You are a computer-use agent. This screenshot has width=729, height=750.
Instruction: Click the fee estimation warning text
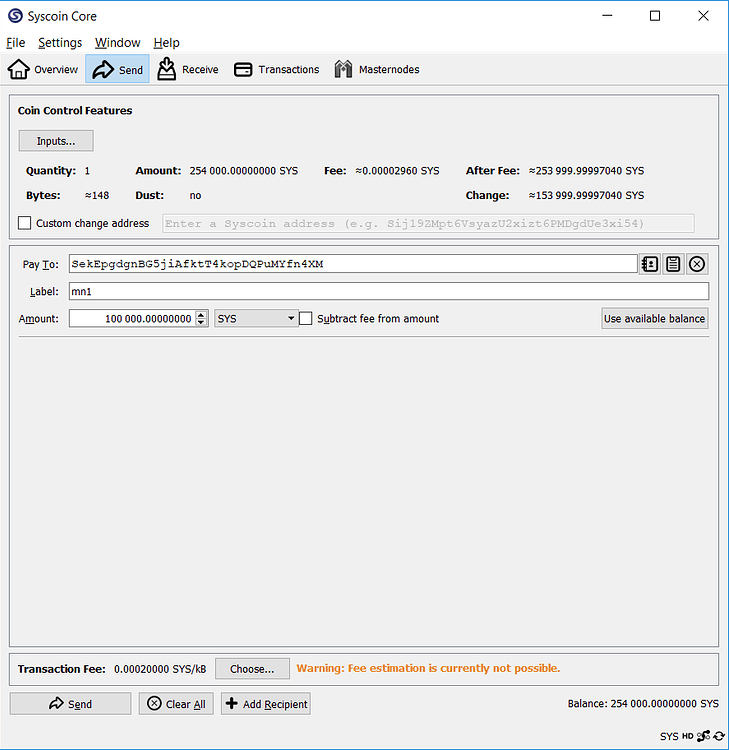point(428,668)
